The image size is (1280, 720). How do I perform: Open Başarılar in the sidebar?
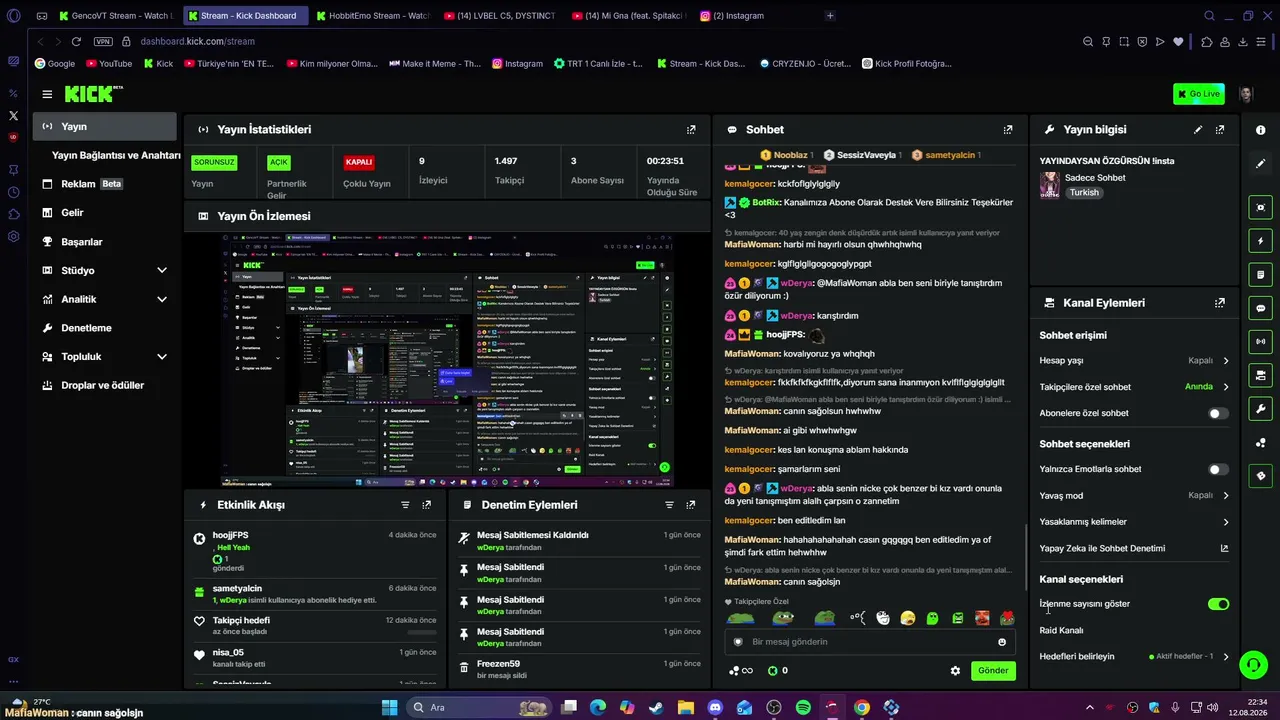click(105, 242)
